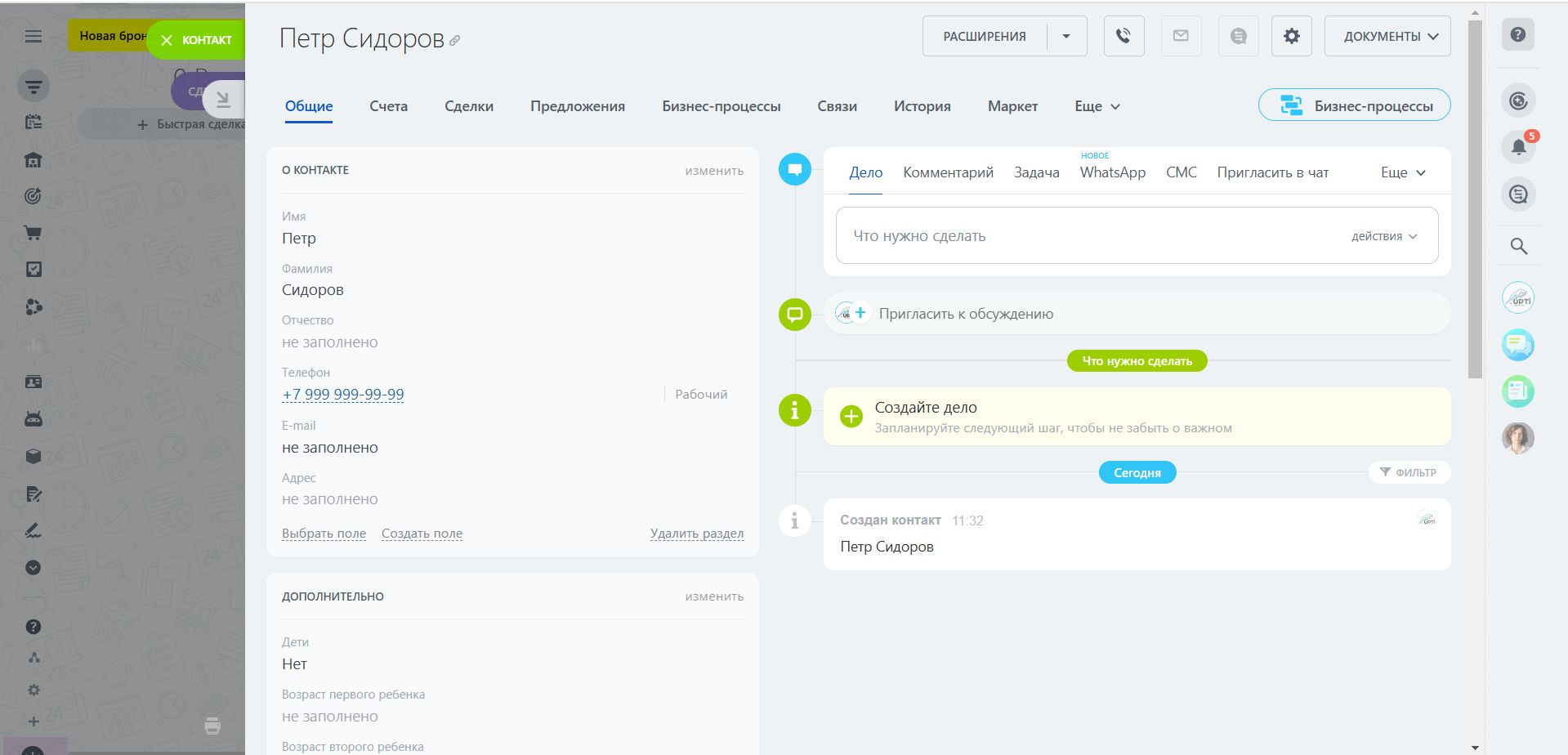
Task: Expand действия dropdown in activity input
Action: tap(1384, 236)
